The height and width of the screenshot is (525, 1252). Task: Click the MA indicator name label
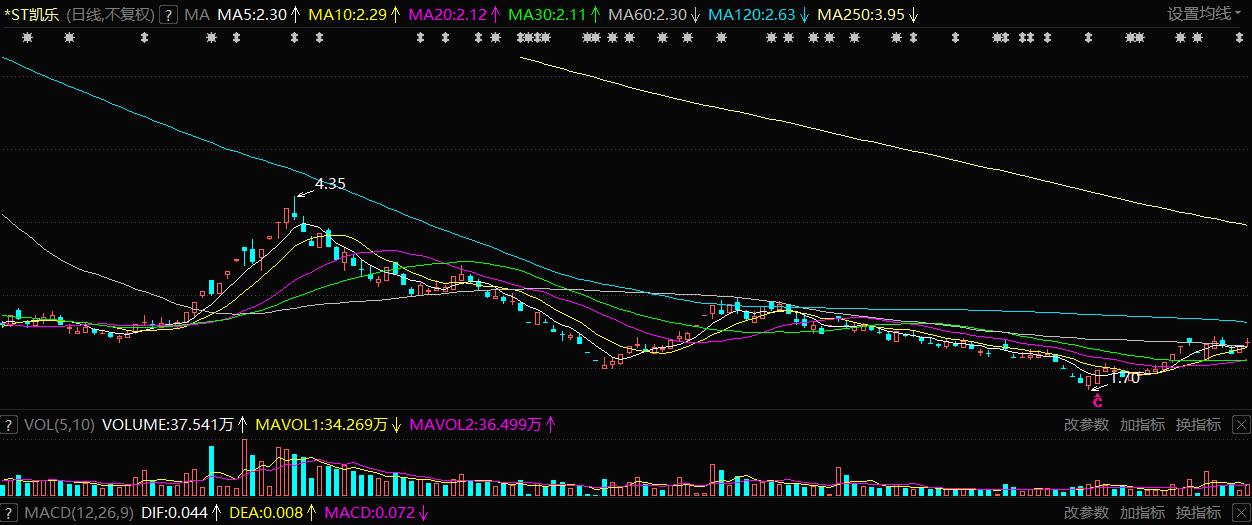(x=197, y=14)
